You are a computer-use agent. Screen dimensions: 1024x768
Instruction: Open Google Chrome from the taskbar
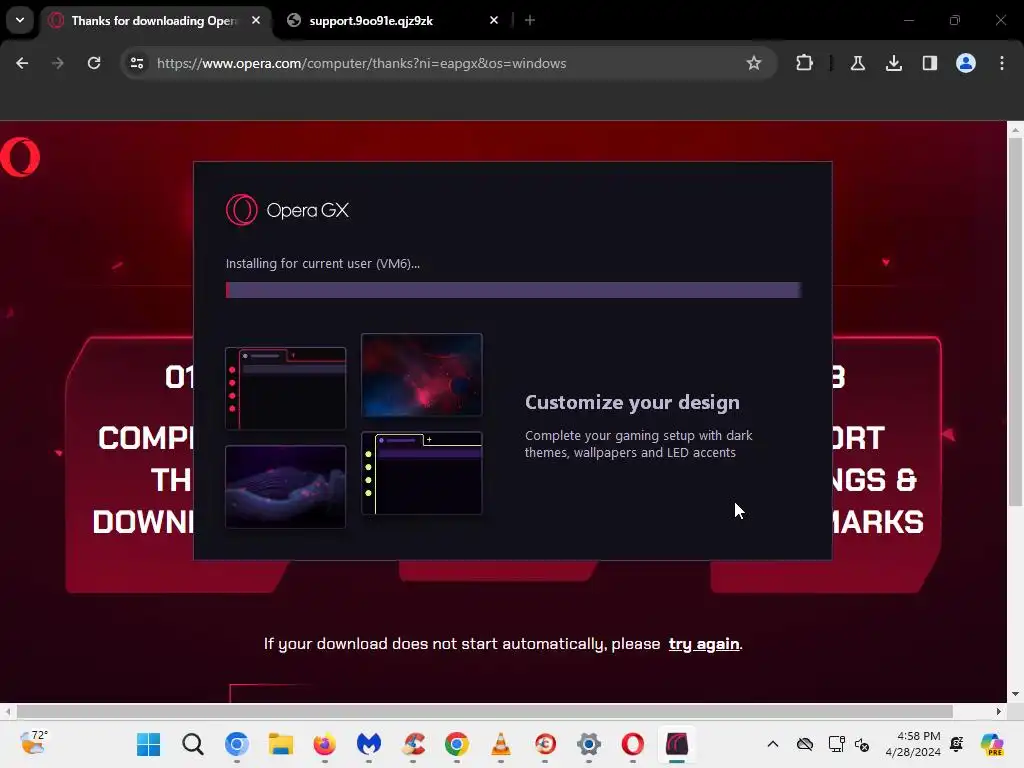click(457, 744)
